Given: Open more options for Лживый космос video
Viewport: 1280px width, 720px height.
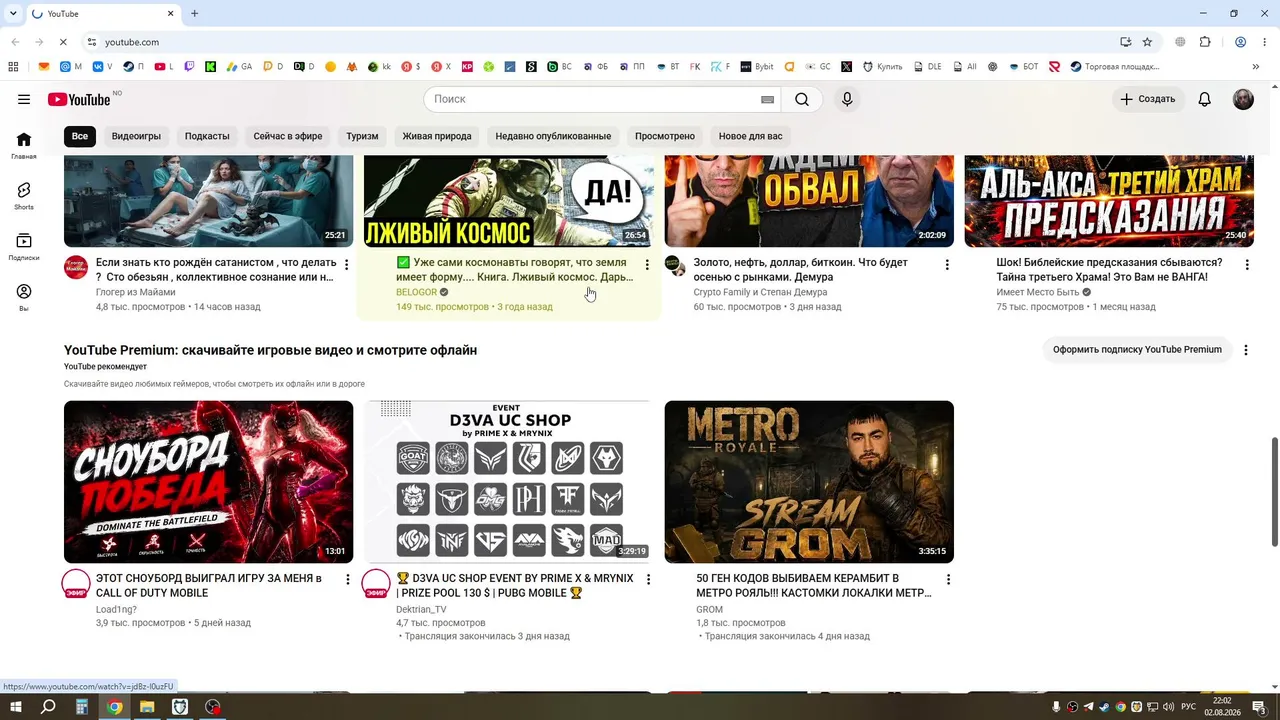Looking at the screenshot, I should point(647,265).
